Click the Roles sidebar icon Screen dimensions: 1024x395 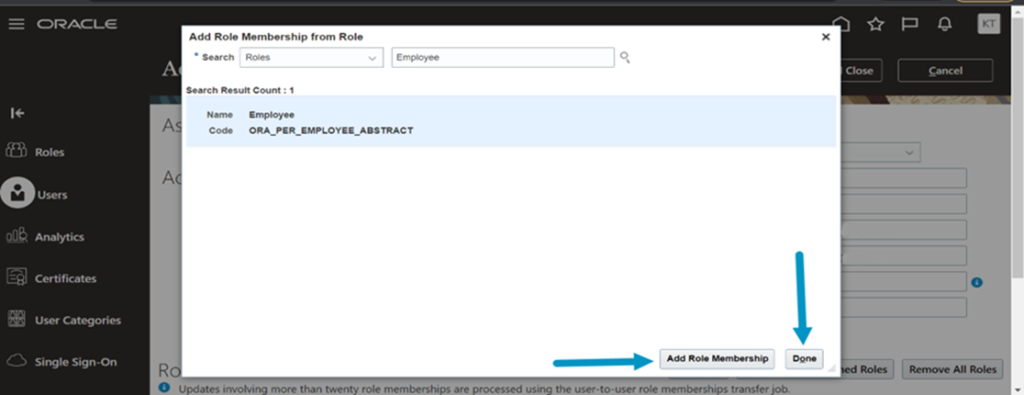tap(16, 151)
